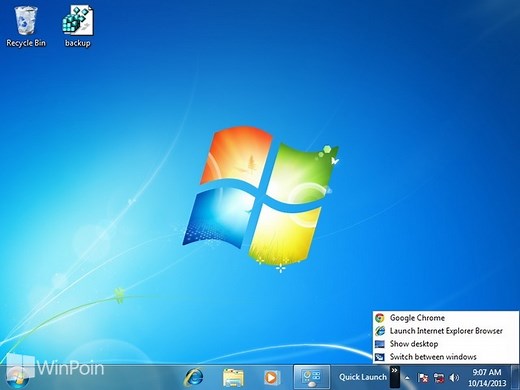Click the Show desktop strip at the right end of the taskbar

pyautogui.click(x=516, y=377)
